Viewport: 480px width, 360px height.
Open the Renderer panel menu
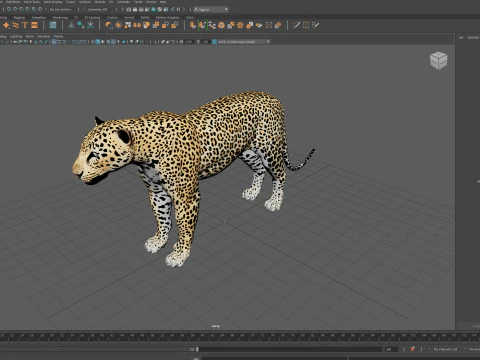click(x=43, y=36)
